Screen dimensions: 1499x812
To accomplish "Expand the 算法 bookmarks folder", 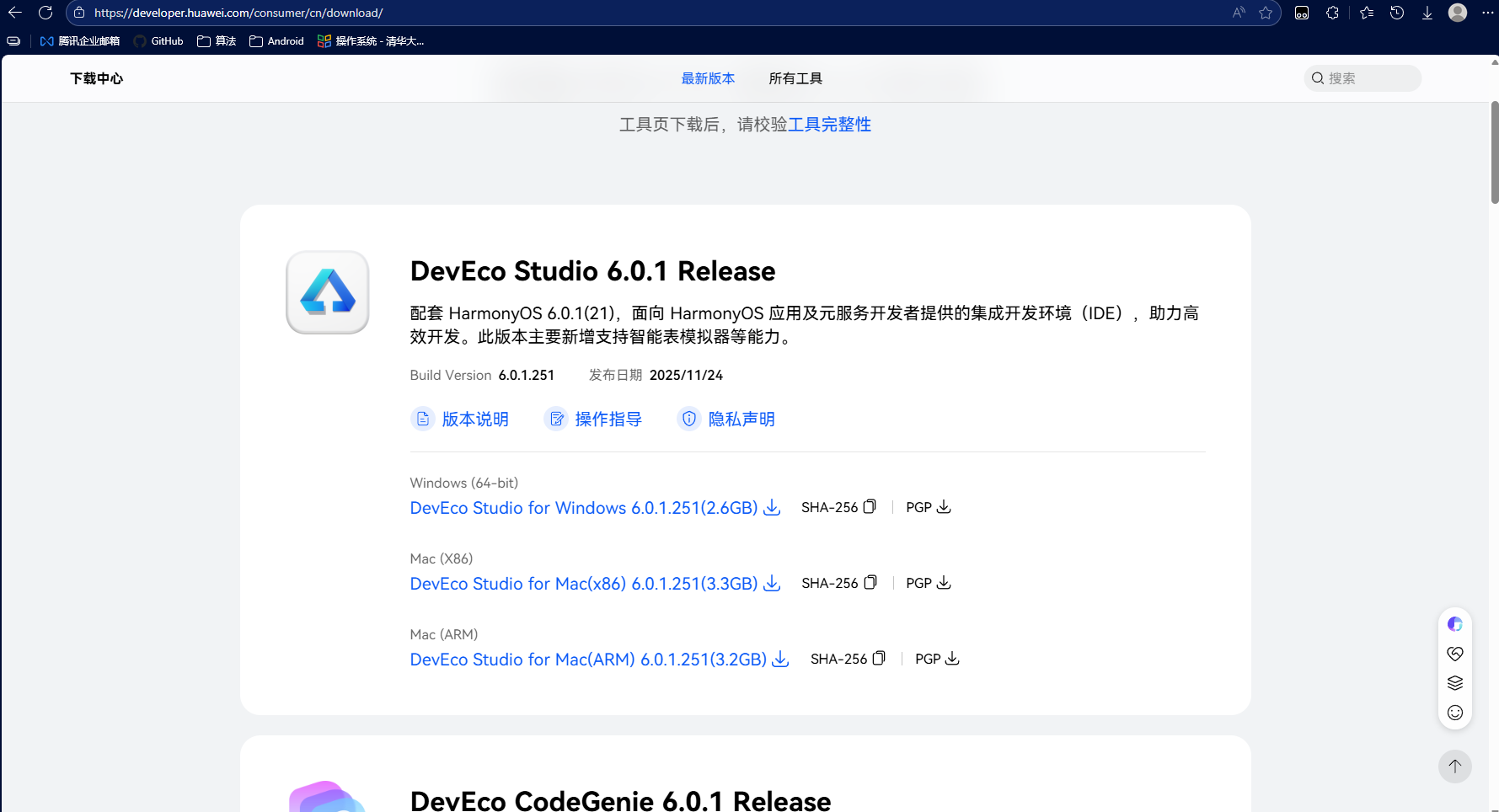I will pos(216,40).
